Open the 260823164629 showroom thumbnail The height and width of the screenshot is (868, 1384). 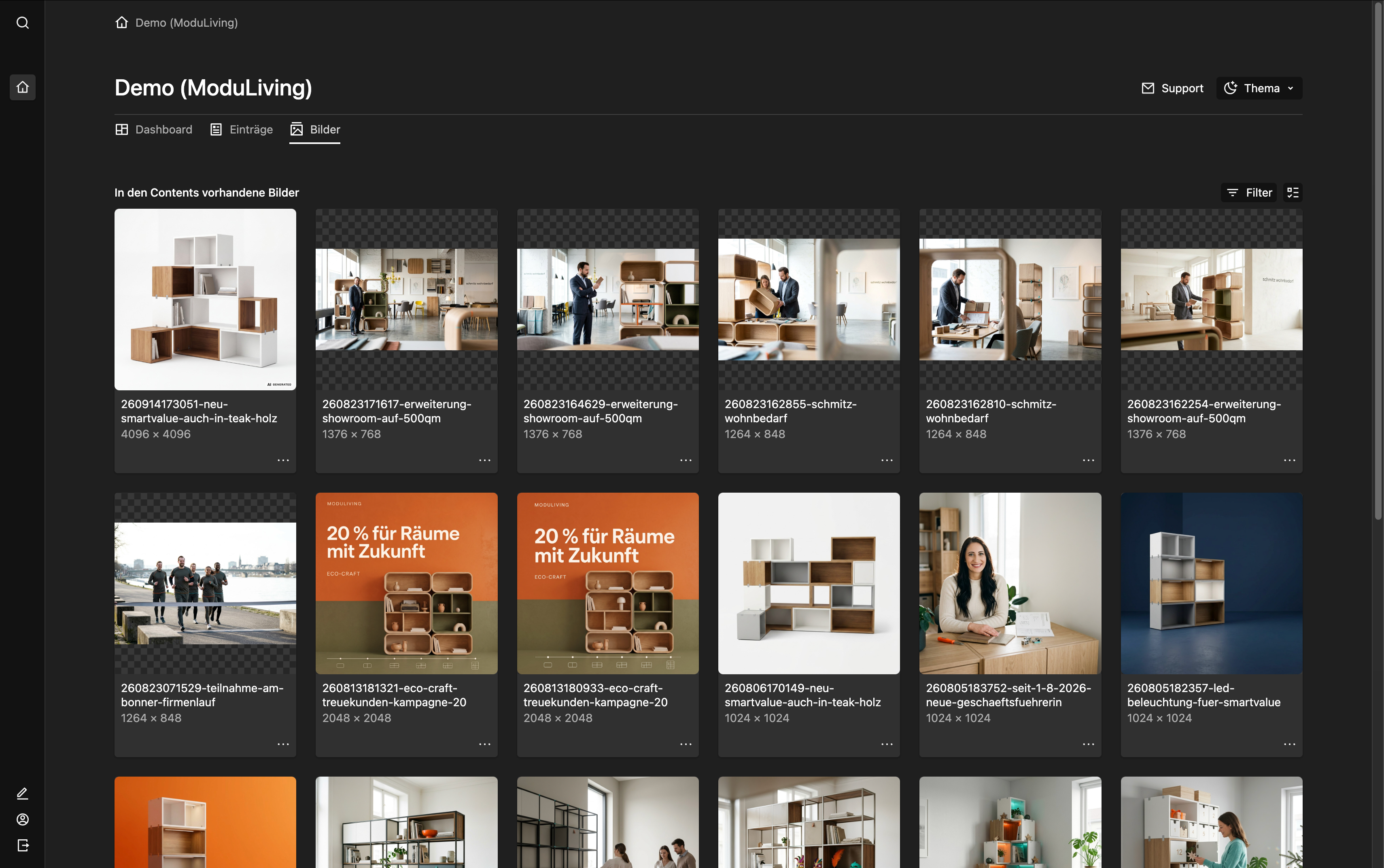coord(607,300)
